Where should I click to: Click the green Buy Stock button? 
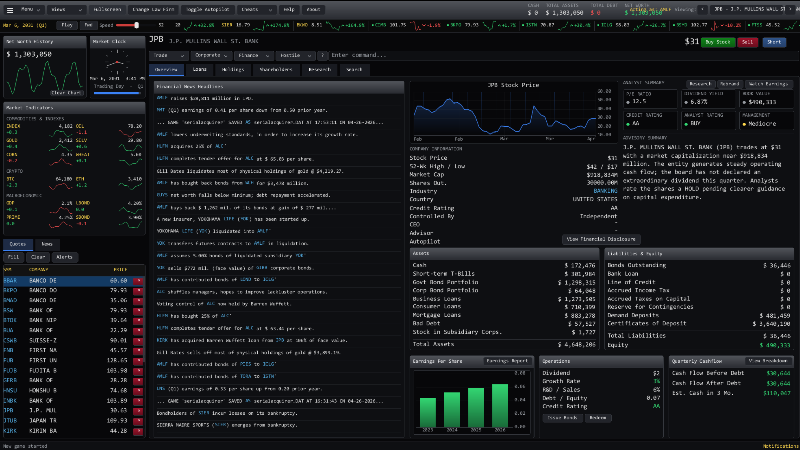(717, 42)
